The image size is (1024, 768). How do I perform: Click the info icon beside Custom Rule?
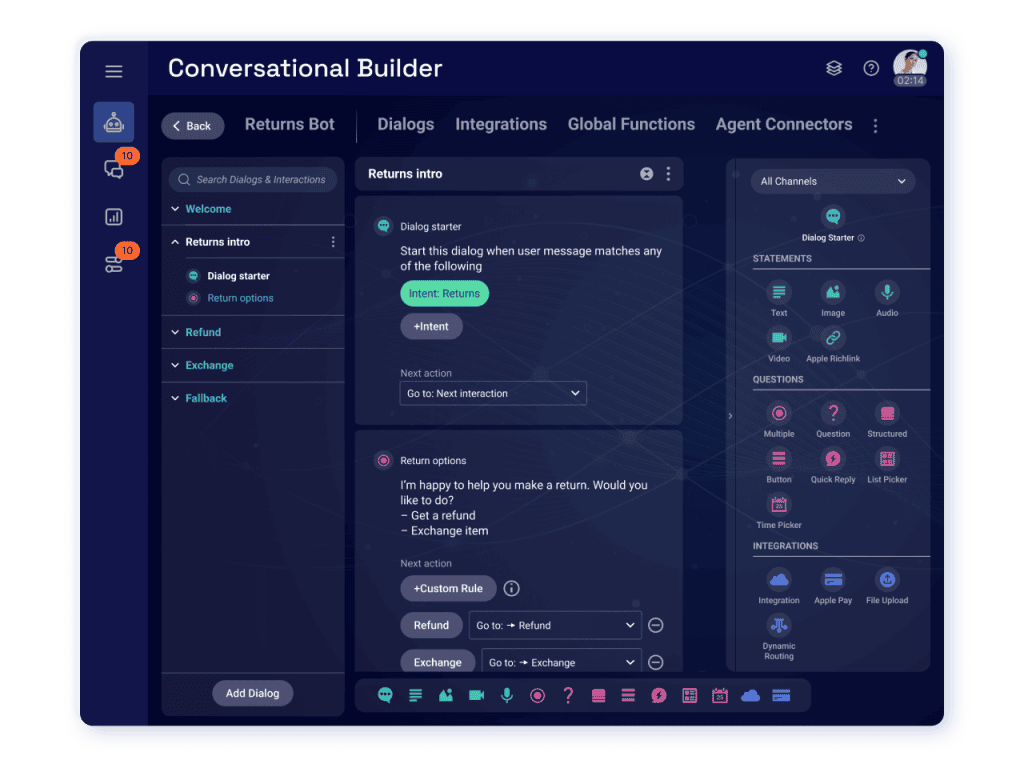tap(511, 589)
